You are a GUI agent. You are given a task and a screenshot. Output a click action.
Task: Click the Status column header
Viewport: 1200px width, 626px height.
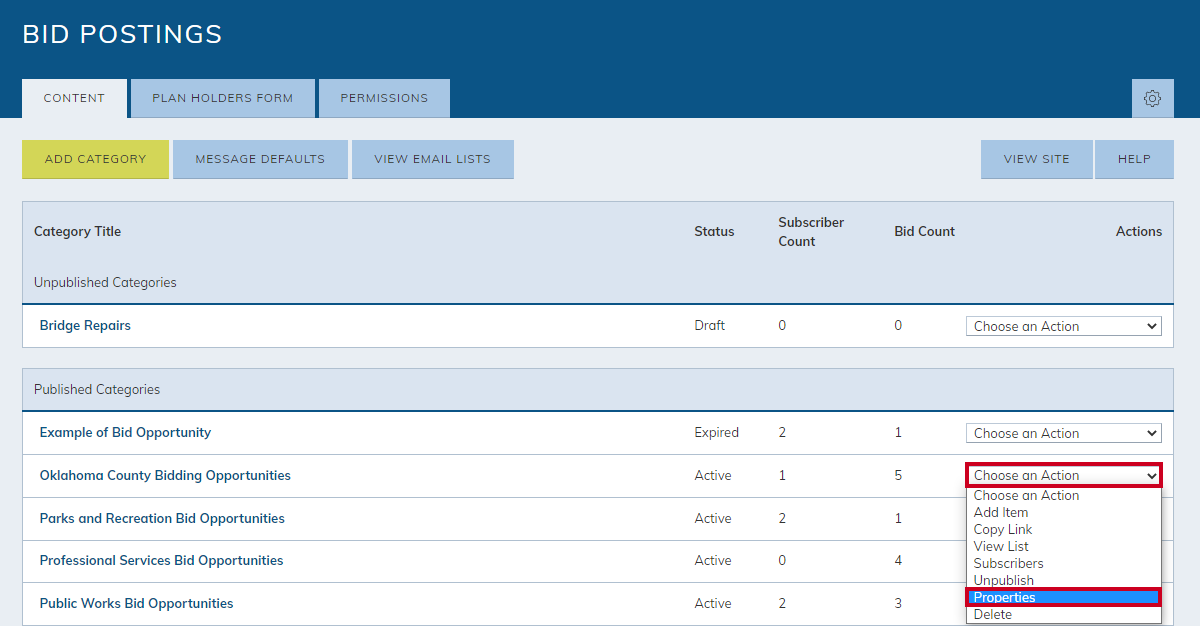click(x=714, y=231)
